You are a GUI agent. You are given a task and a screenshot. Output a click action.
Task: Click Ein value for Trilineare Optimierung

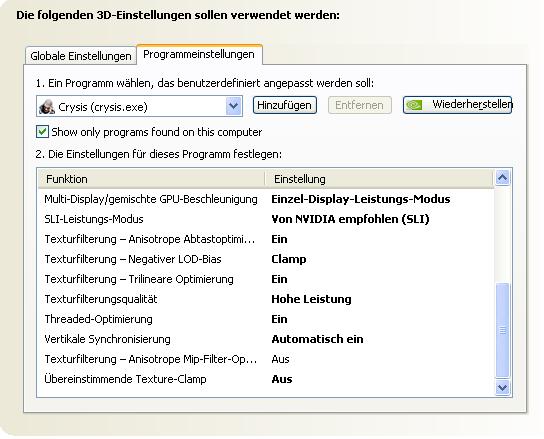coord(279,279)
